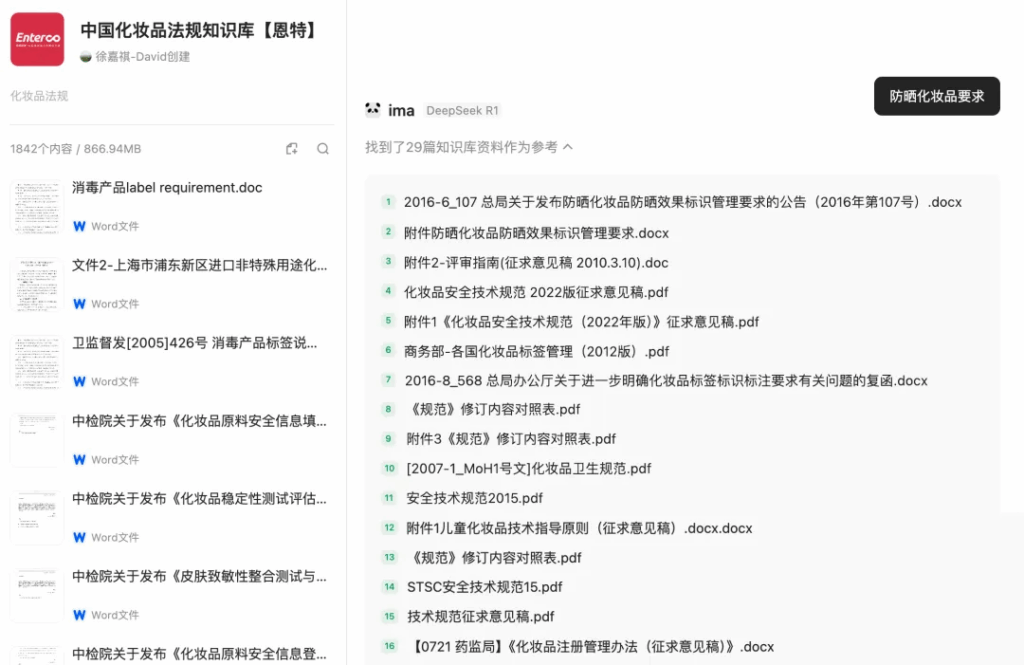Screen dimensions: 1024x665
Task: Click the Enterco logo
Action: 37,39
